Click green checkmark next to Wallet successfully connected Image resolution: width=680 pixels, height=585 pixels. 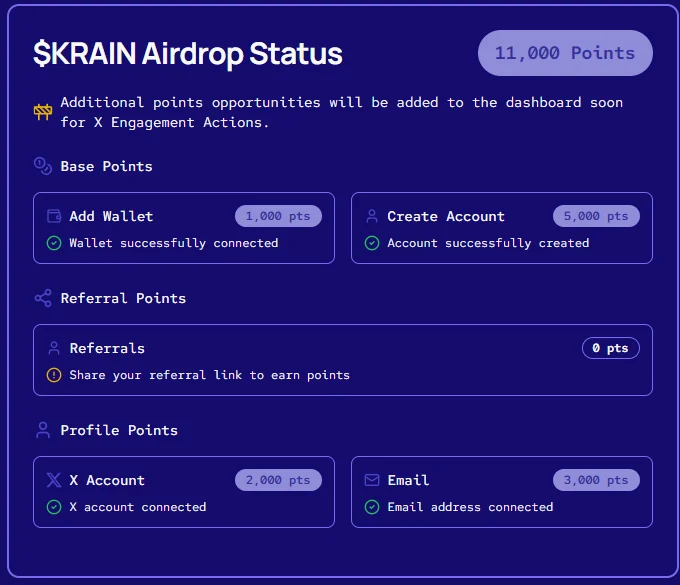coord(54,243)
